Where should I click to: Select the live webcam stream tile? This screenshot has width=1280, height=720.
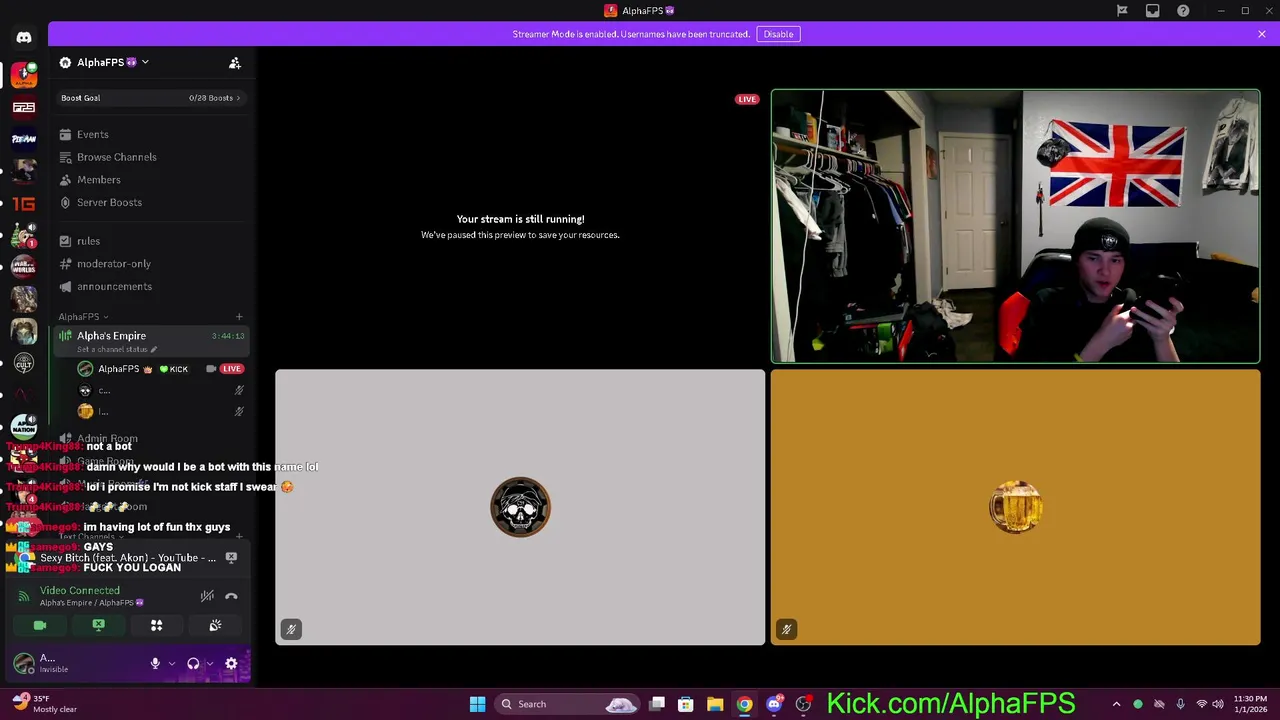point(1015,226)
